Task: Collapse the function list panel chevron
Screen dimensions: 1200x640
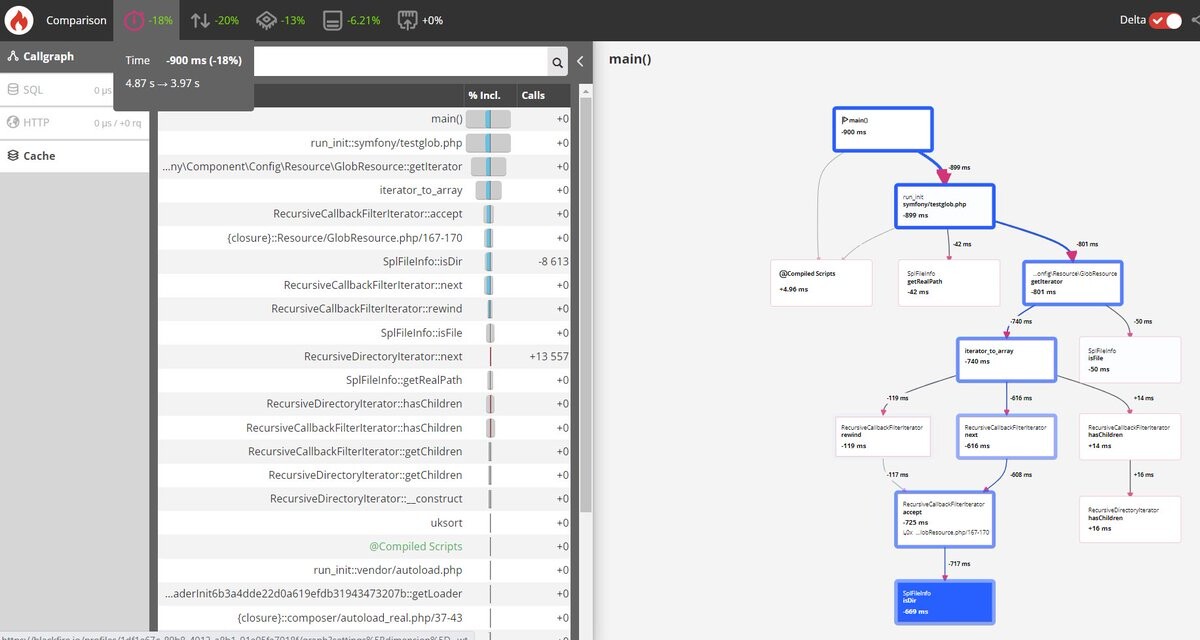Action: click(581, 62)
